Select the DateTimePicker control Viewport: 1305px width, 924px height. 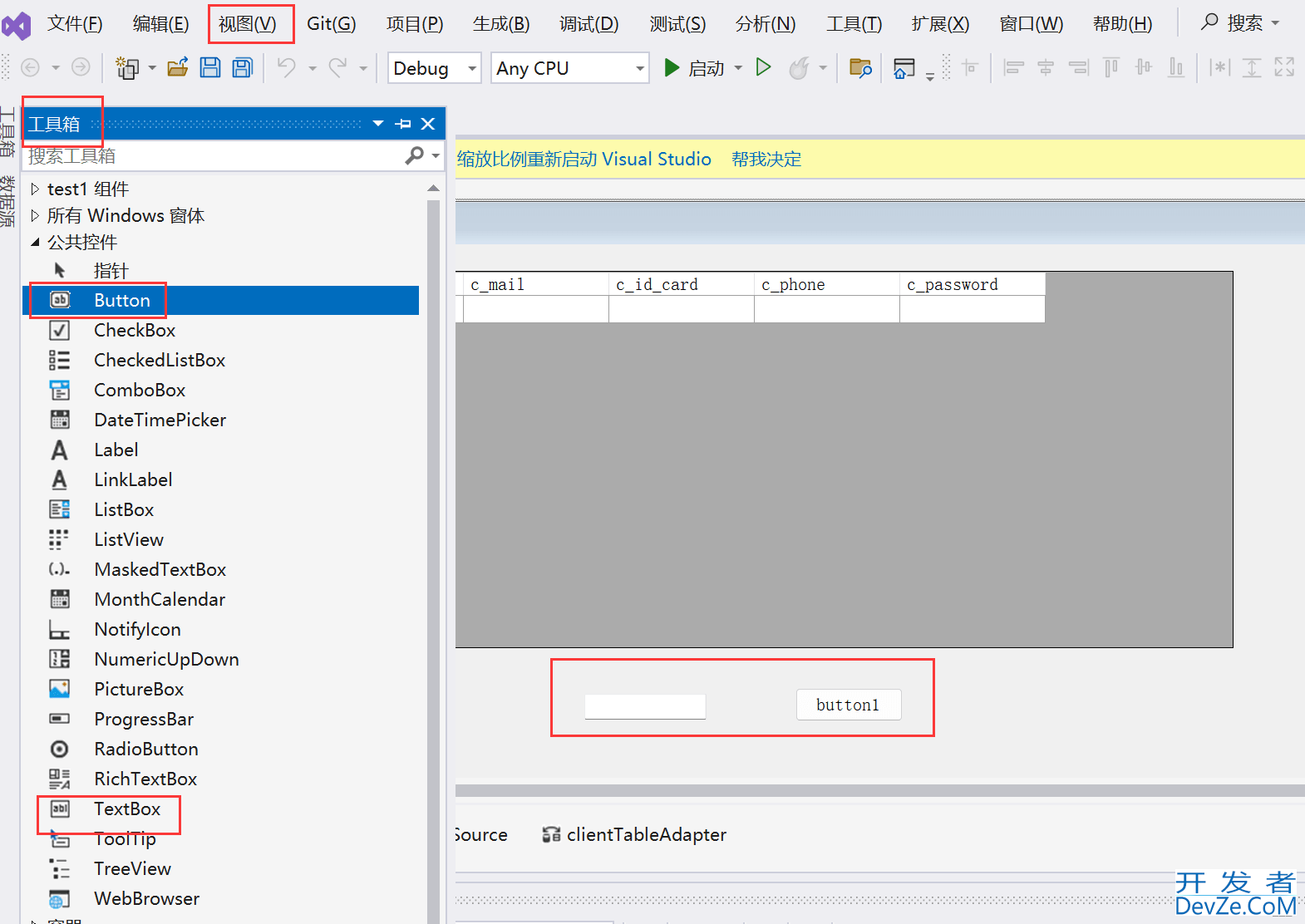[x=220, y=420]
